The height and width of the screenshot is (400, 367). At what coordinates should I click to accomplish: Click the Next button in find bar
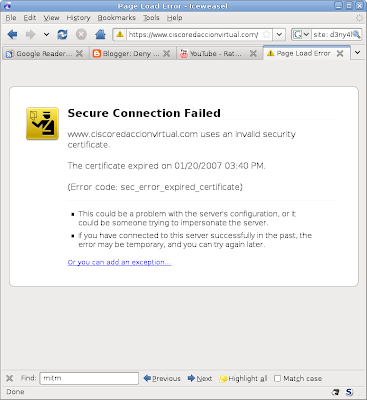200,378
